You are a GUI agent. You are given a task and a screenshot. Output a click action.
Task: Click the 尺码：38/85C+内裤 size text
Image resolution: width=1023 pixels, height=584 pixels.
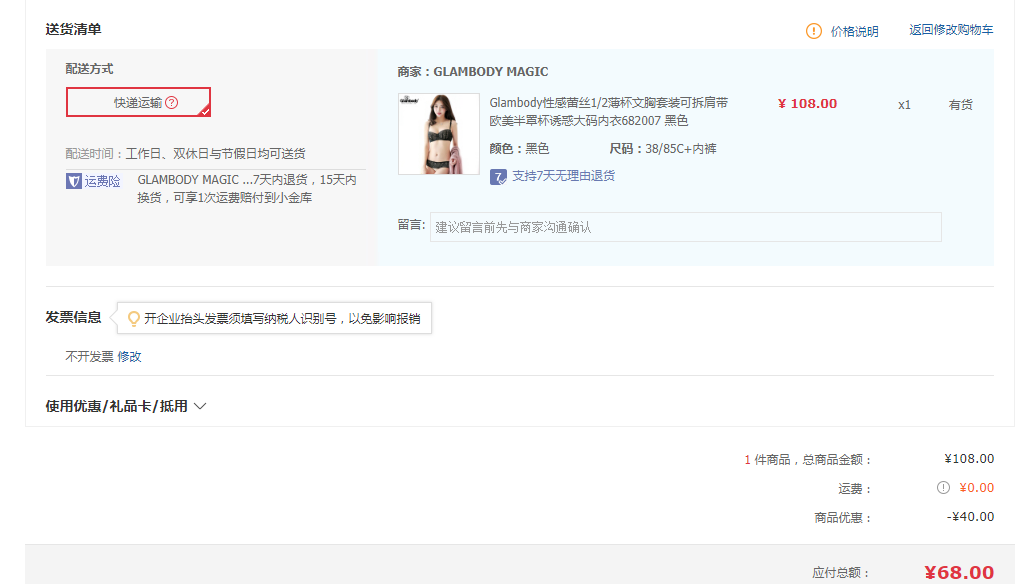click(663, 149)
